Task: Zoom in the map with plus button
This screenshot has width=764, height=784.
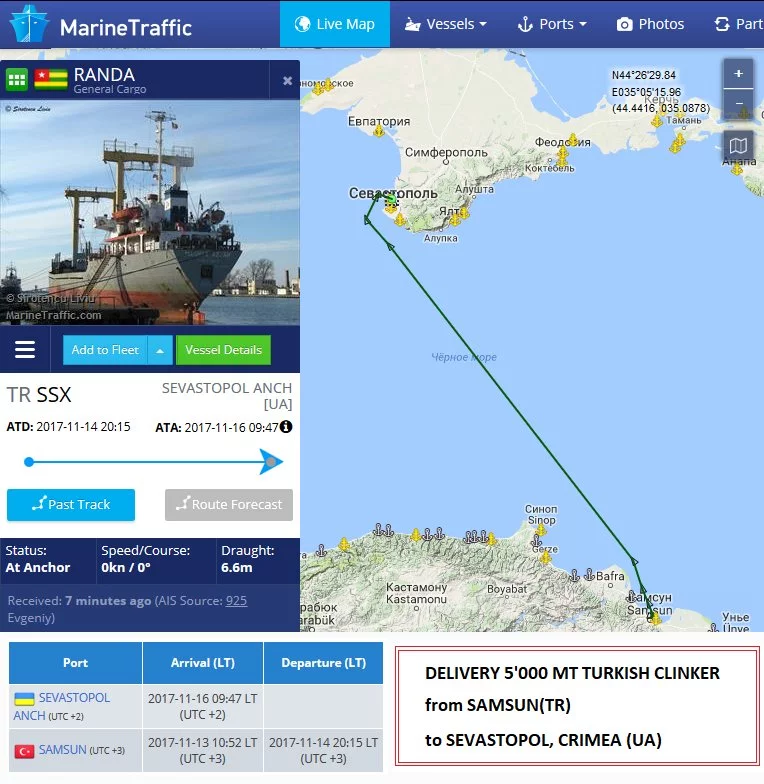Action: coord(738,74)
